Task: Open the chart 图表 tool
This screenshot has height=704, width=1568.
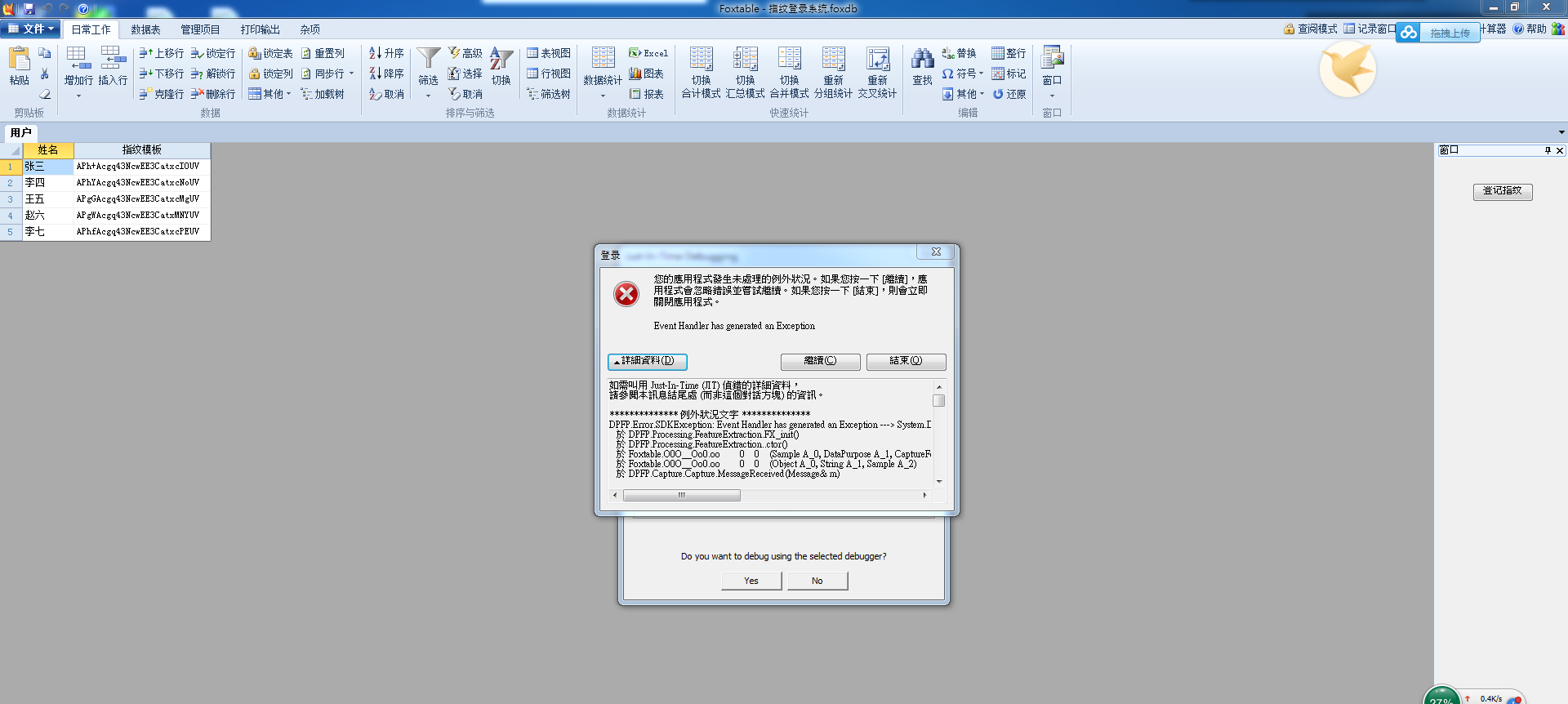Action: pyautogui.click(x=646, y=74)
